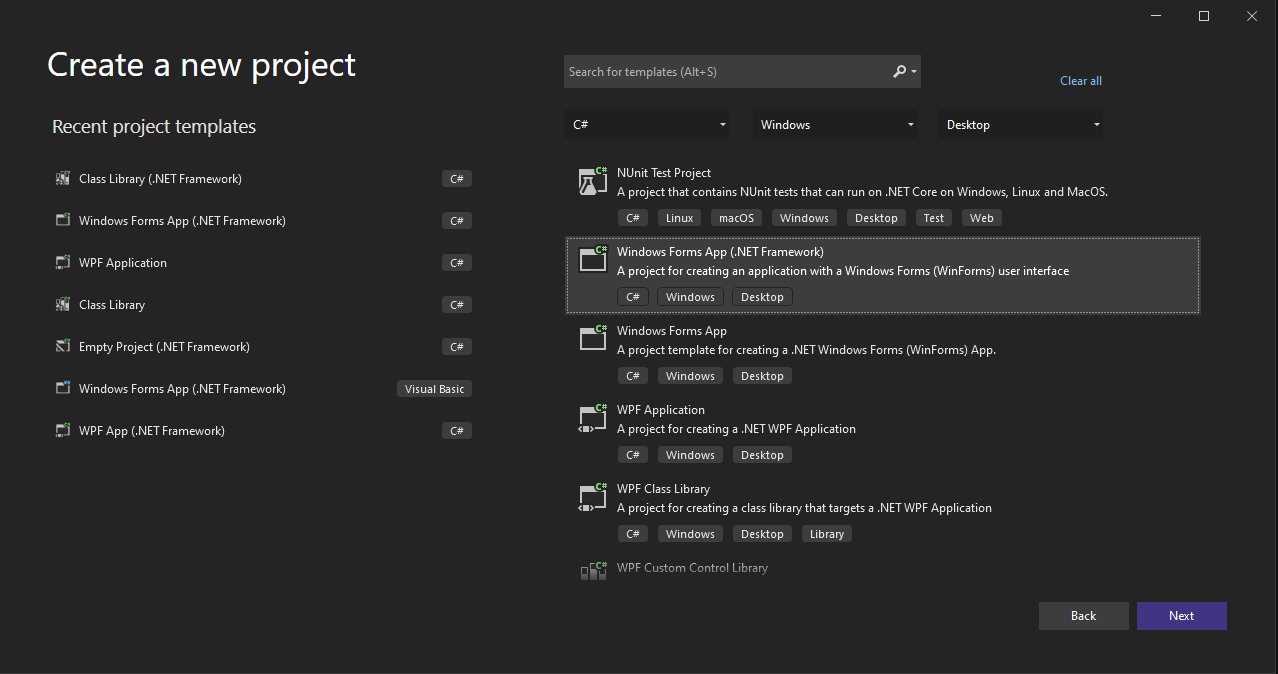Click the recent Class Library icon

coord(63,305)
